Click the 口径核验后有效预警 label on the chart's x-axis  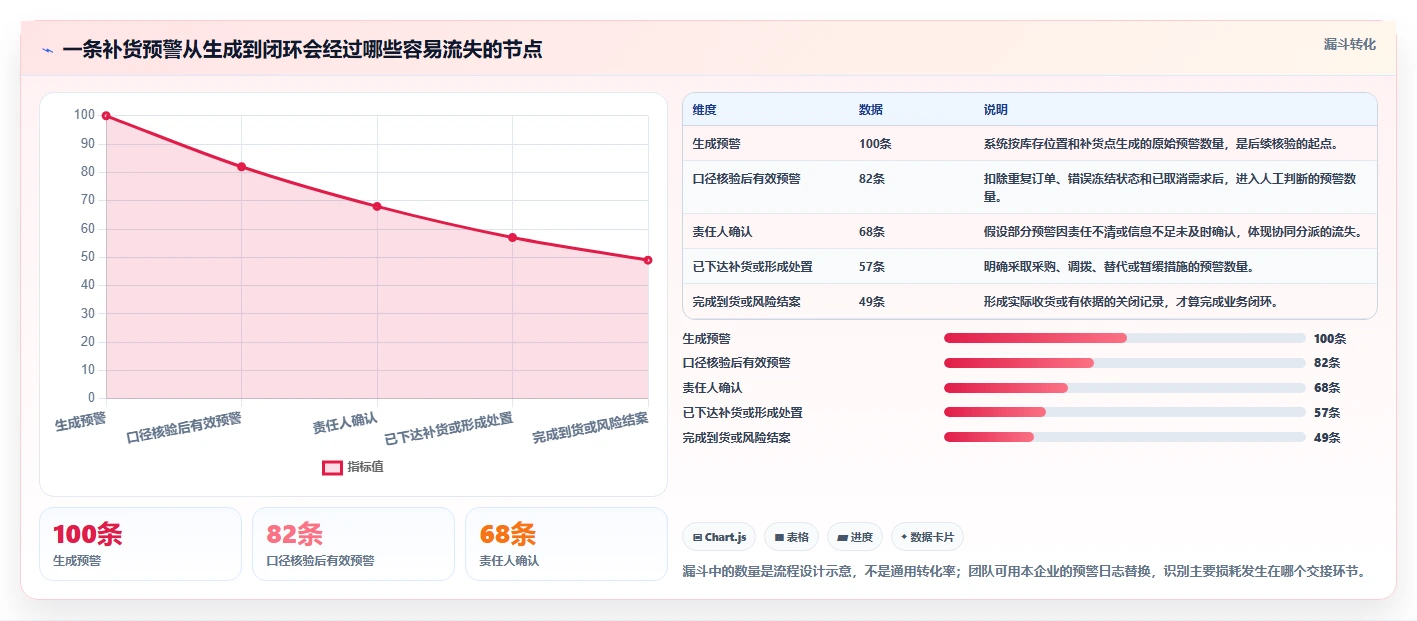tap(184, 428)
